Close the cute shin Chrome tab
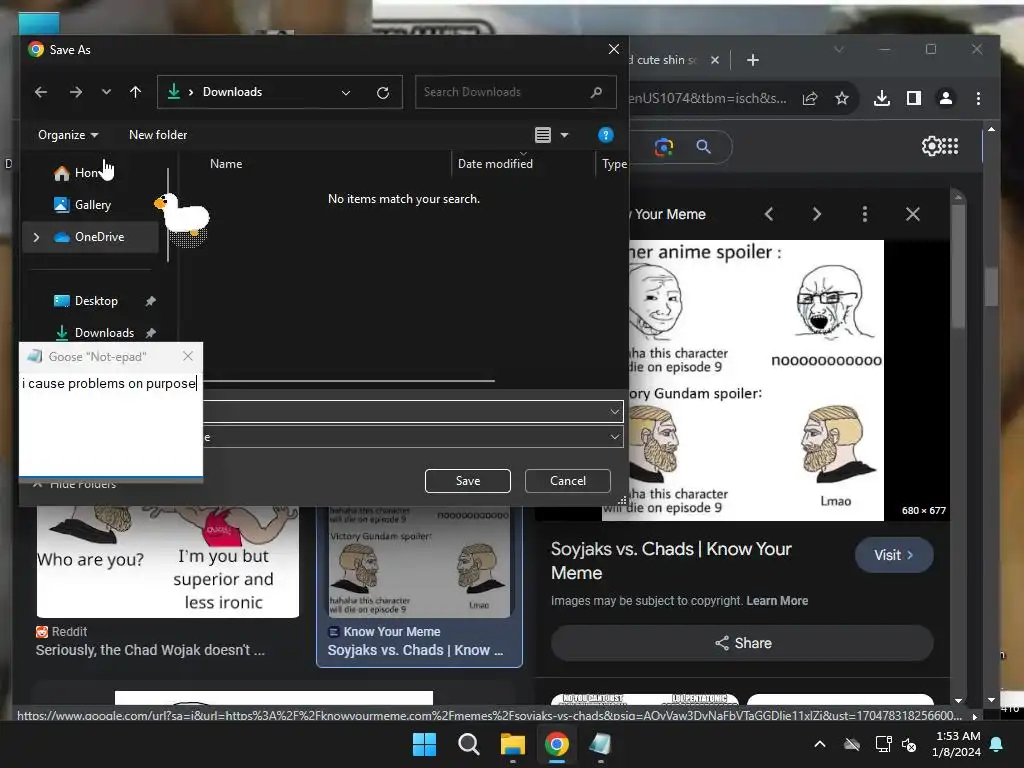Viewport: 1024px width, 768px height. click(x=714, y=60)
